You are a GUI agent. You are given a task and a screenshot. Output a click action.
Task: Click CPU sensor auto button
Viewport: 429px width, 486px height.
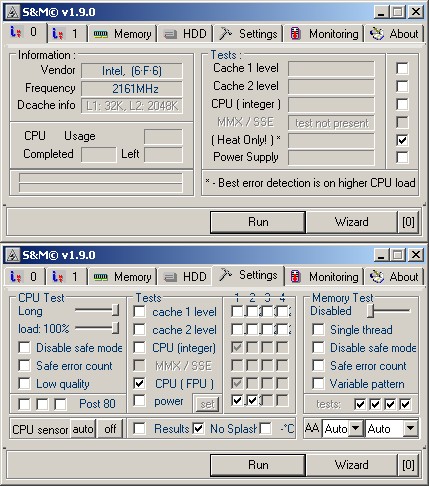[x=83, y=429]
